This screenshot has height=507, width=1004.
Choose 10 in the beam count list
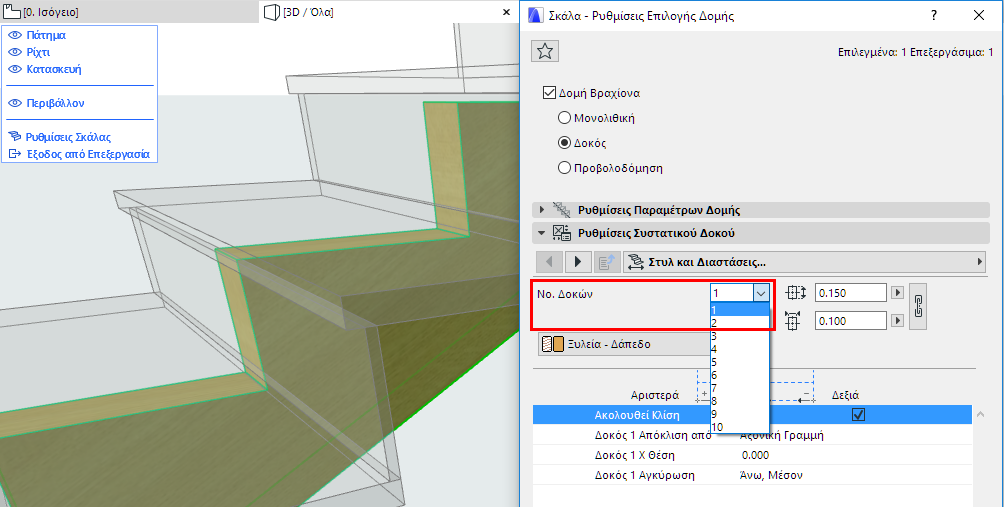click(x=740, y=427)
